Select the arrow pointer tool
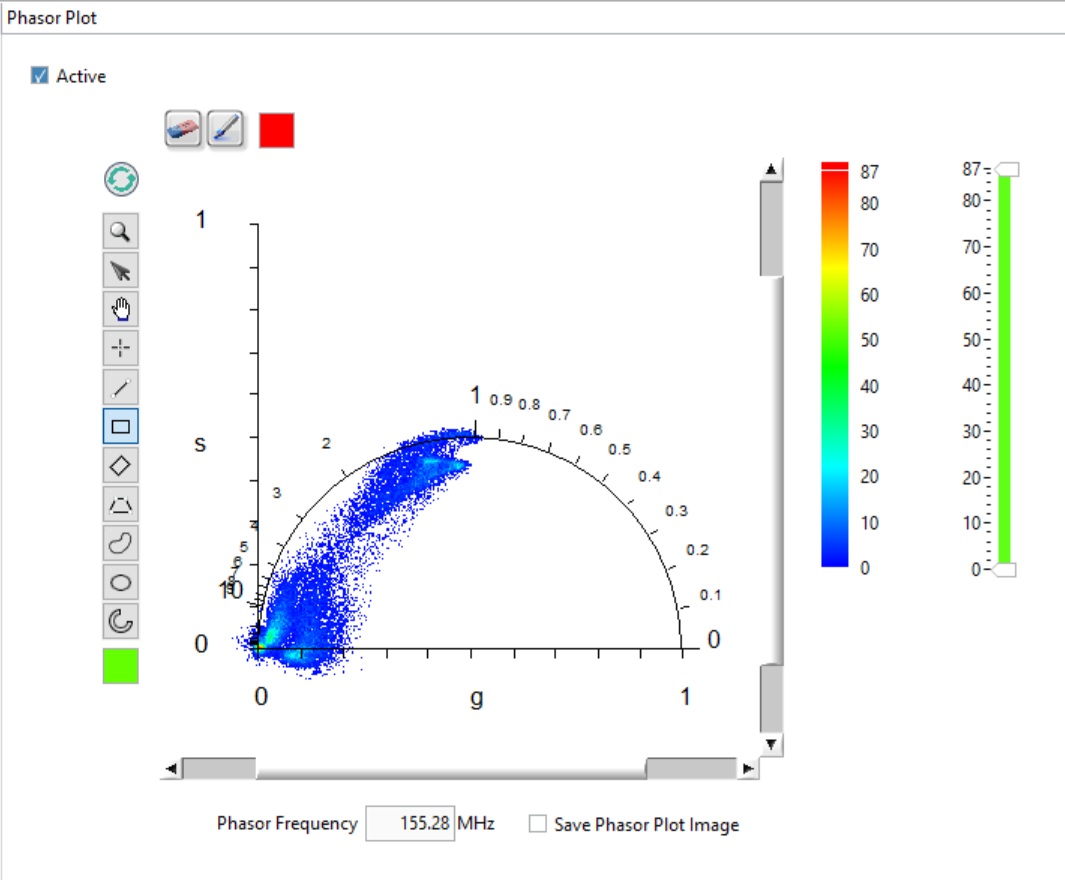The height and width of the screenshot is (880, 1065). click(x=121, y=270)
